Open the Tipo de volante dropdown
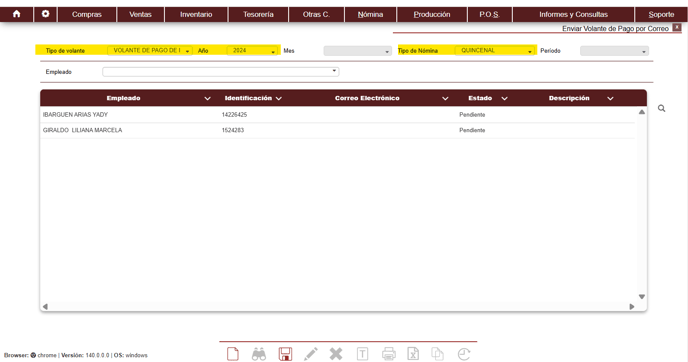This screenshot has width=688, height=362. [x=150, y=50]
